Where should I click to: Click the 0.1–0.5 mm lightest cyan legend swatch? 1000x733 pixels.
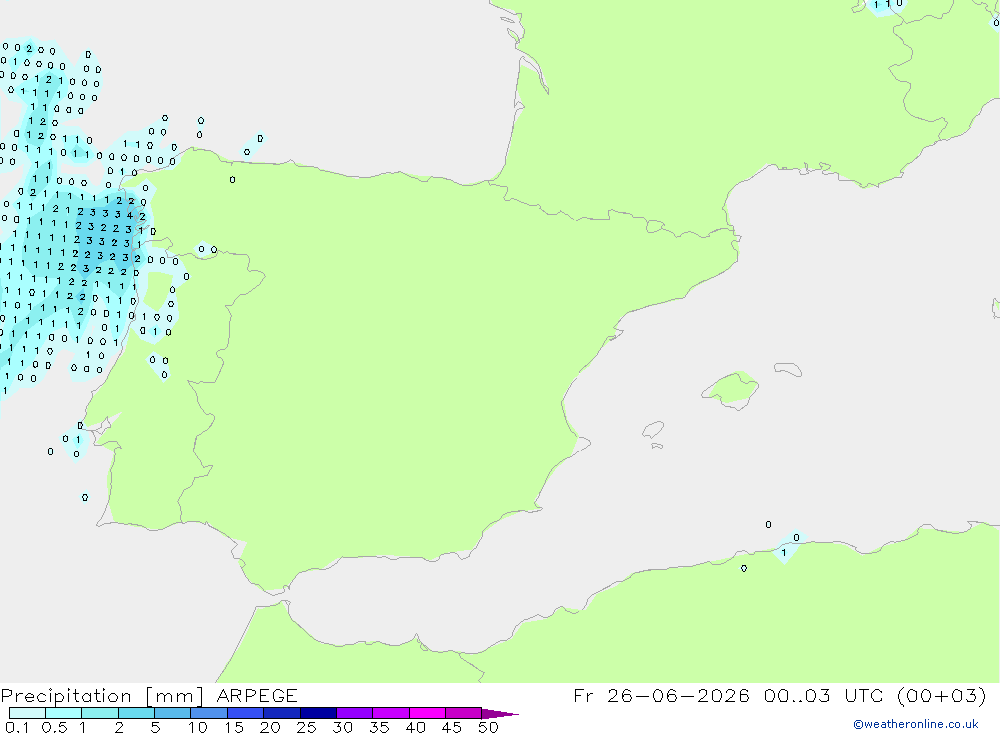coord(27,713)
